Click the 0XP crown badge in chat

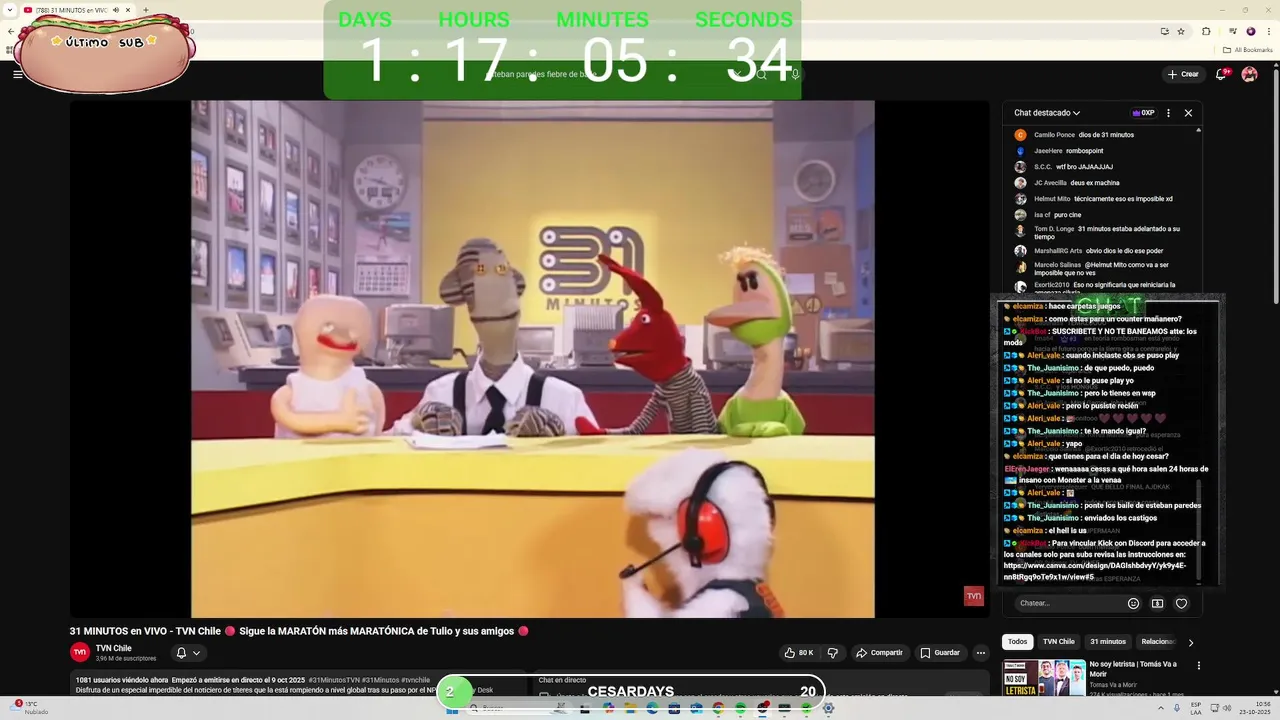(1143, 113)
